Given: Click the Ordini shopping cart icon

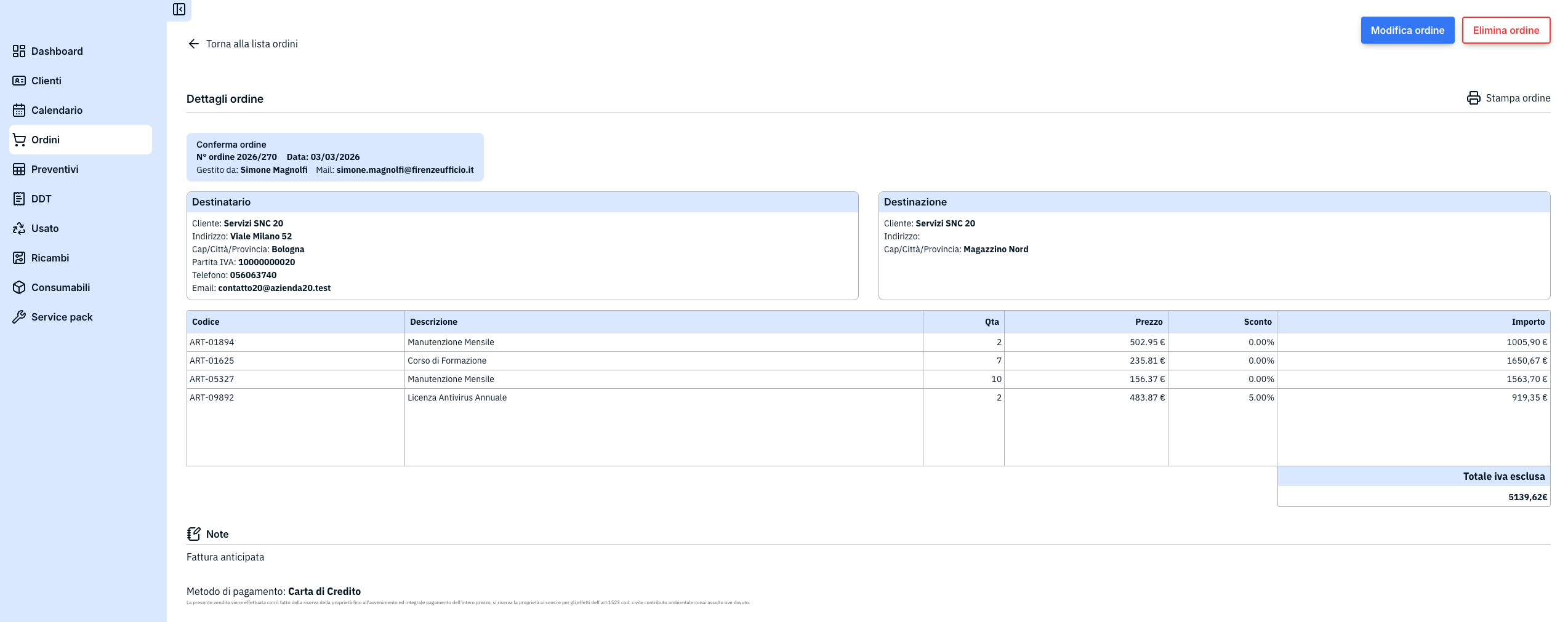Looking at the screenshot, I should [x=18, y=140].
